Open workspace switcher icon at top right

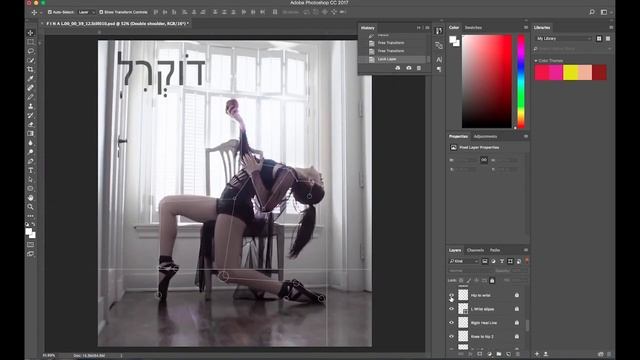coord(604,12)
